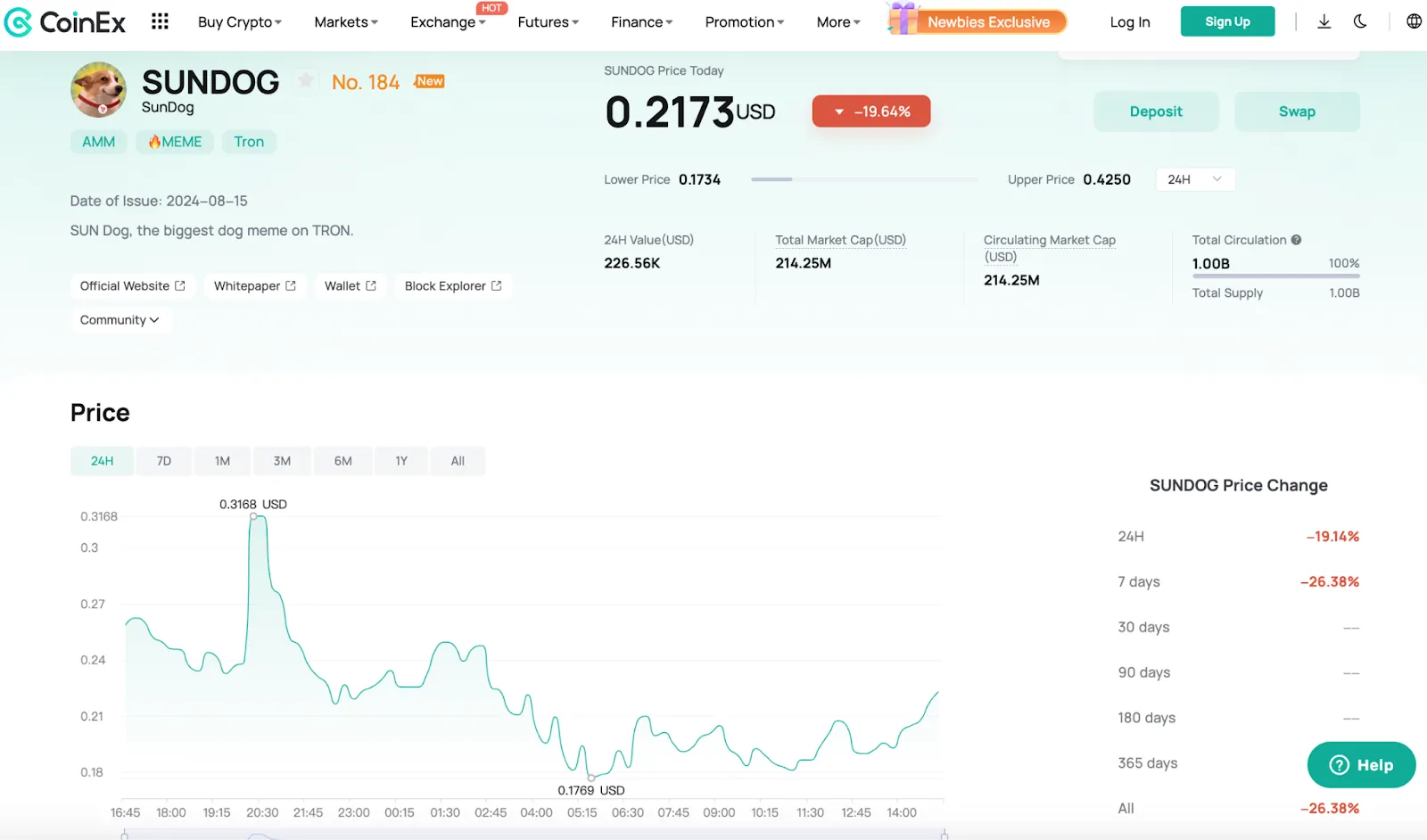Select the 24H chart tab
The height and width of the screenshot is (840, 1427).
[102, 461]
